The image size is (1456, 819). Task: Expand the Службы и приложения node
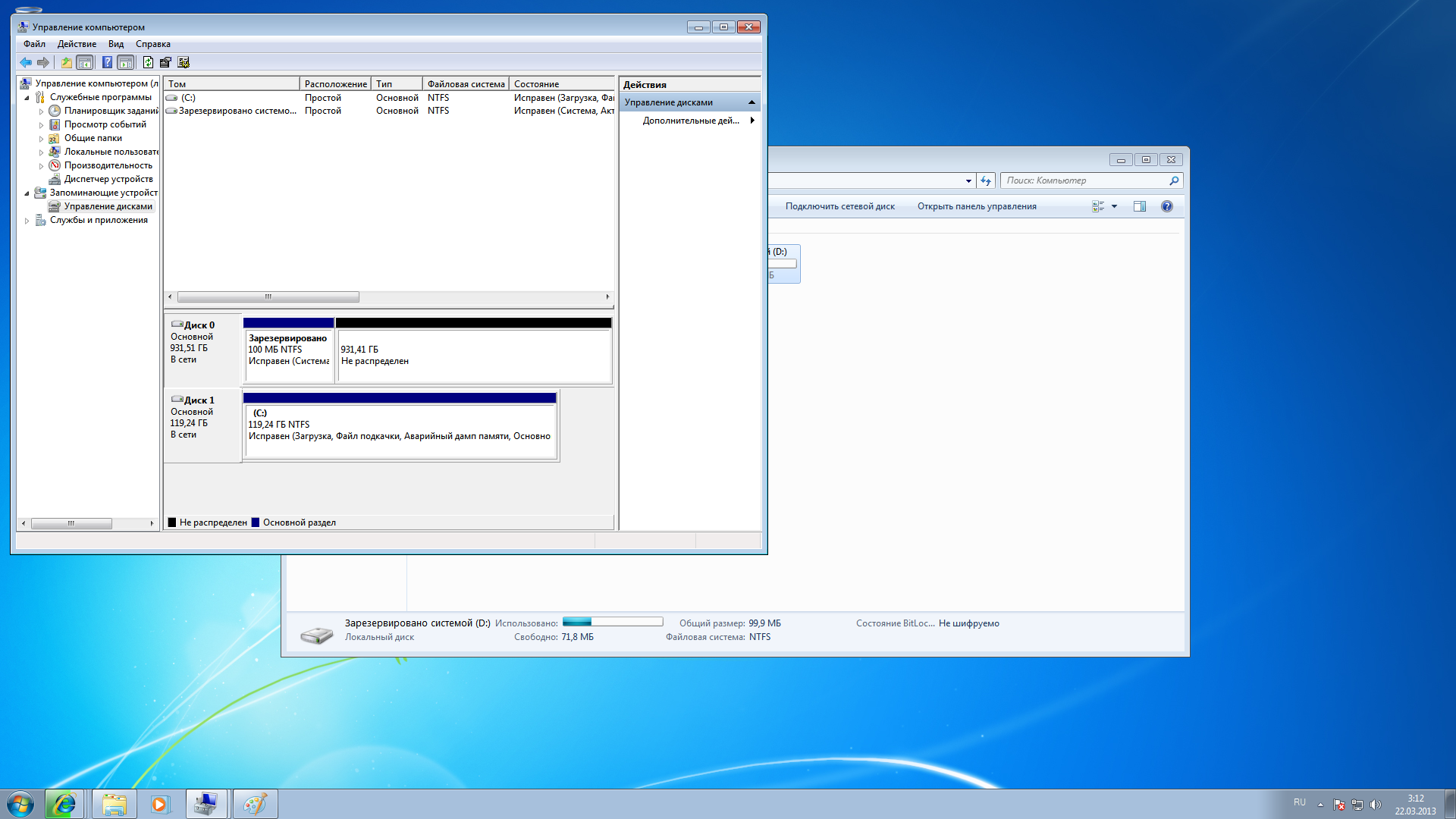tap(27, 221)
